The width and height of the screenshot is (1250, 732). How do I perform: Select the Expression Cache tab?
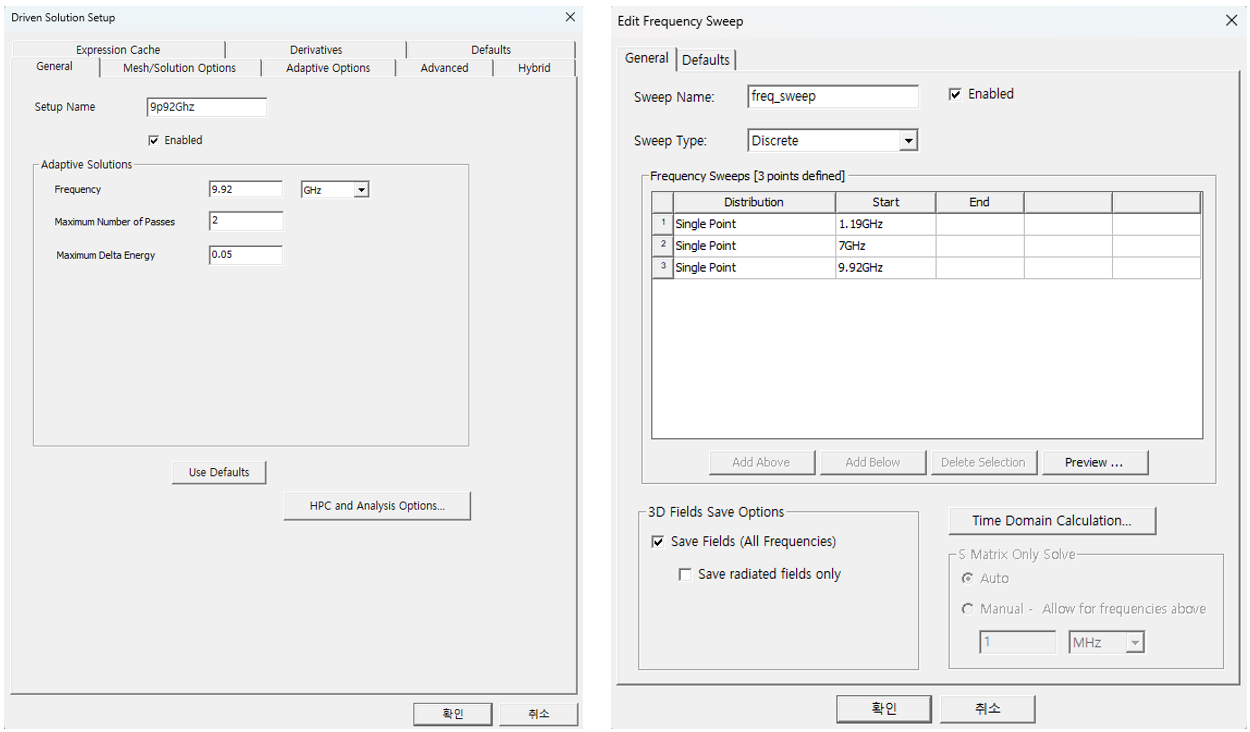click(x=118, y=50)
